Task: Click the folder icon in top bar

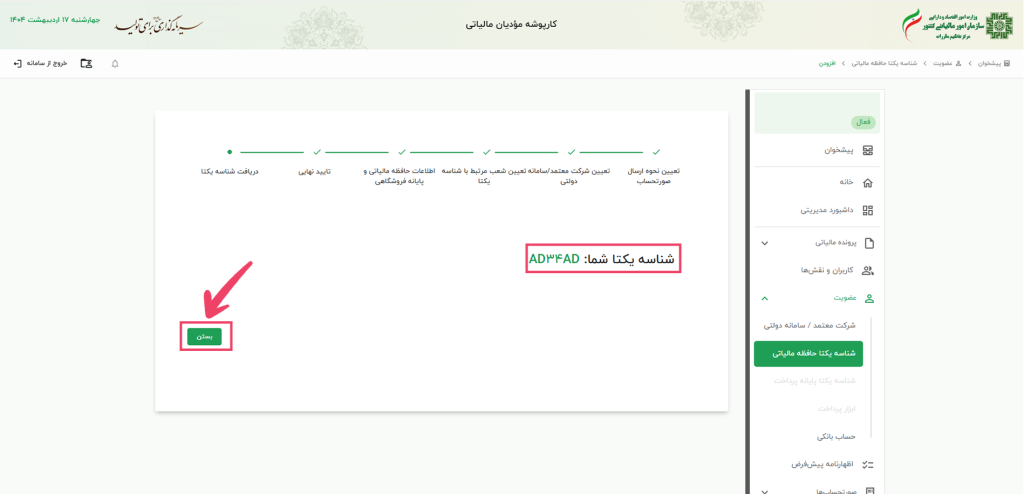Action: (86, 64)
